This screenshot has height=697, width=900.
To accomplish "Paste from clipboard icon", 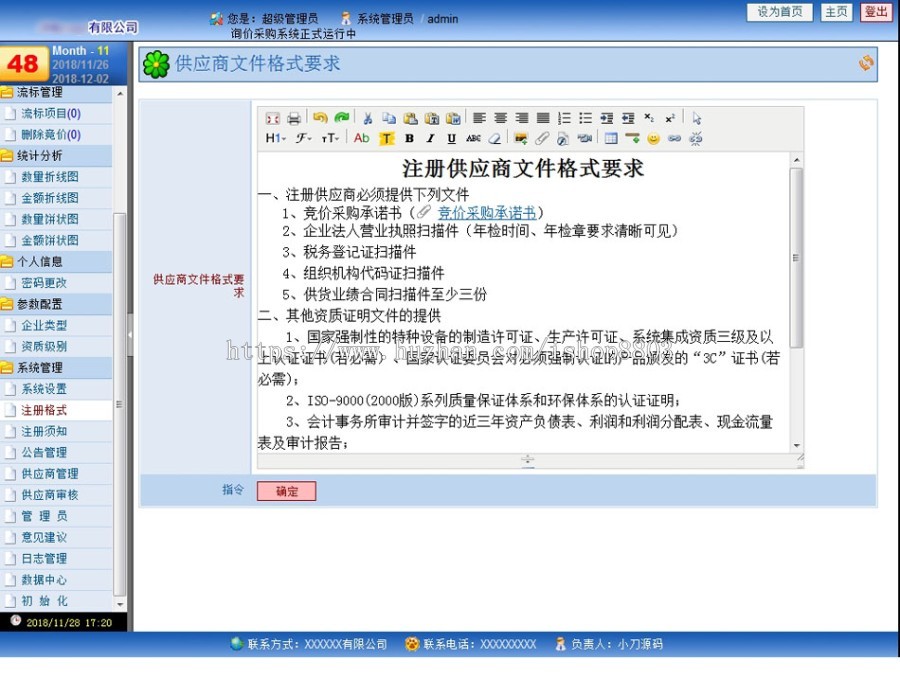I will tap(410, 118).
